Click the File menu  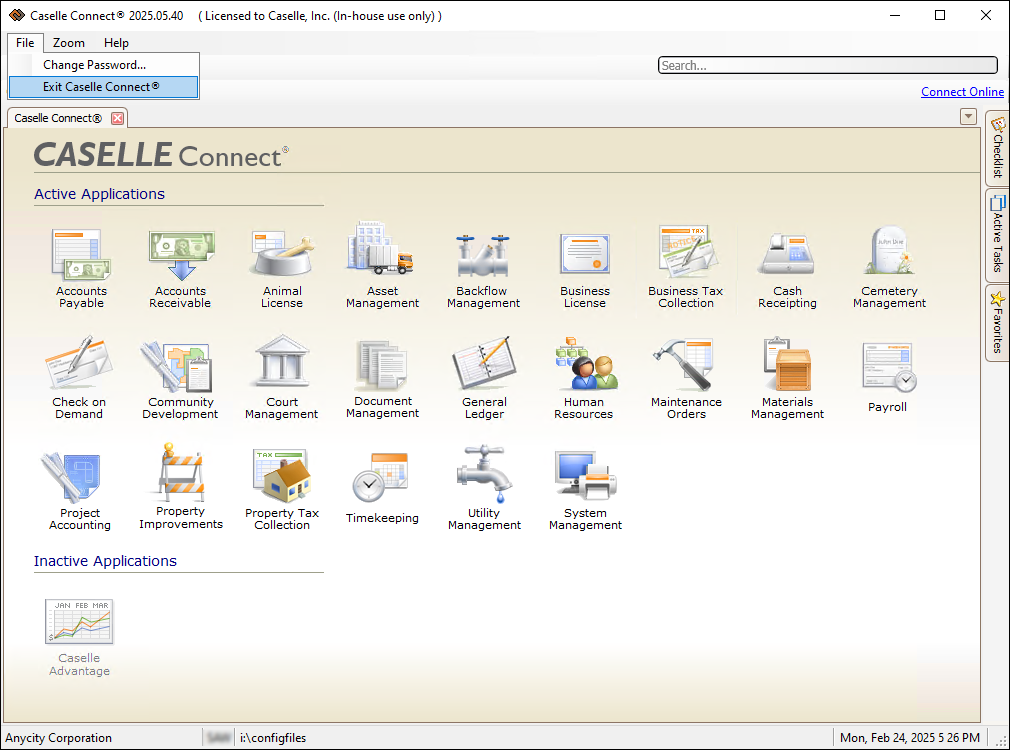tap(25, 43)
